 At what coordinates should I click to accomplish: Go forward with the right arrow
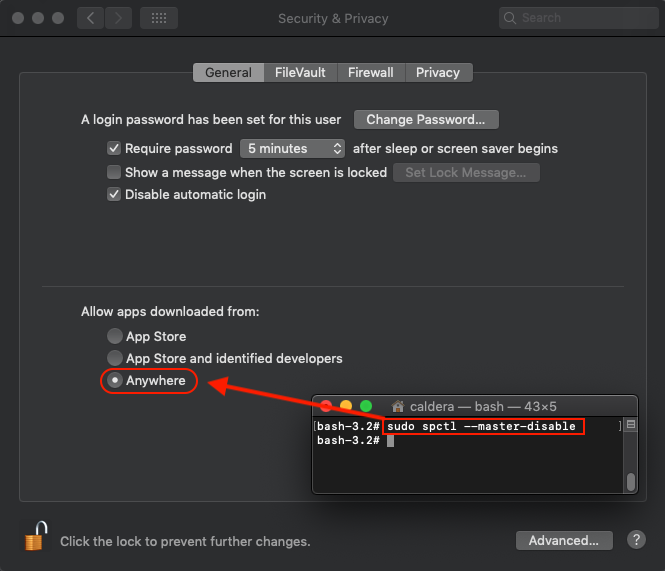(x=118, y=18)
